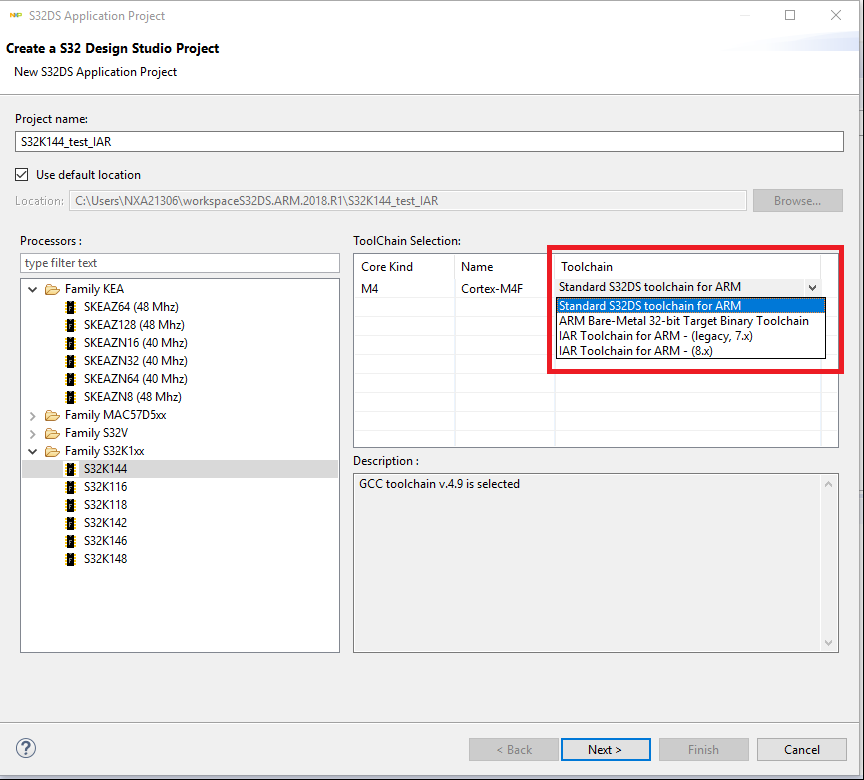Image resolution: width=864 pixels, height=780 pixels.
Task: Click the Next button
Action: pyautogui.click(x=605, y=750)
